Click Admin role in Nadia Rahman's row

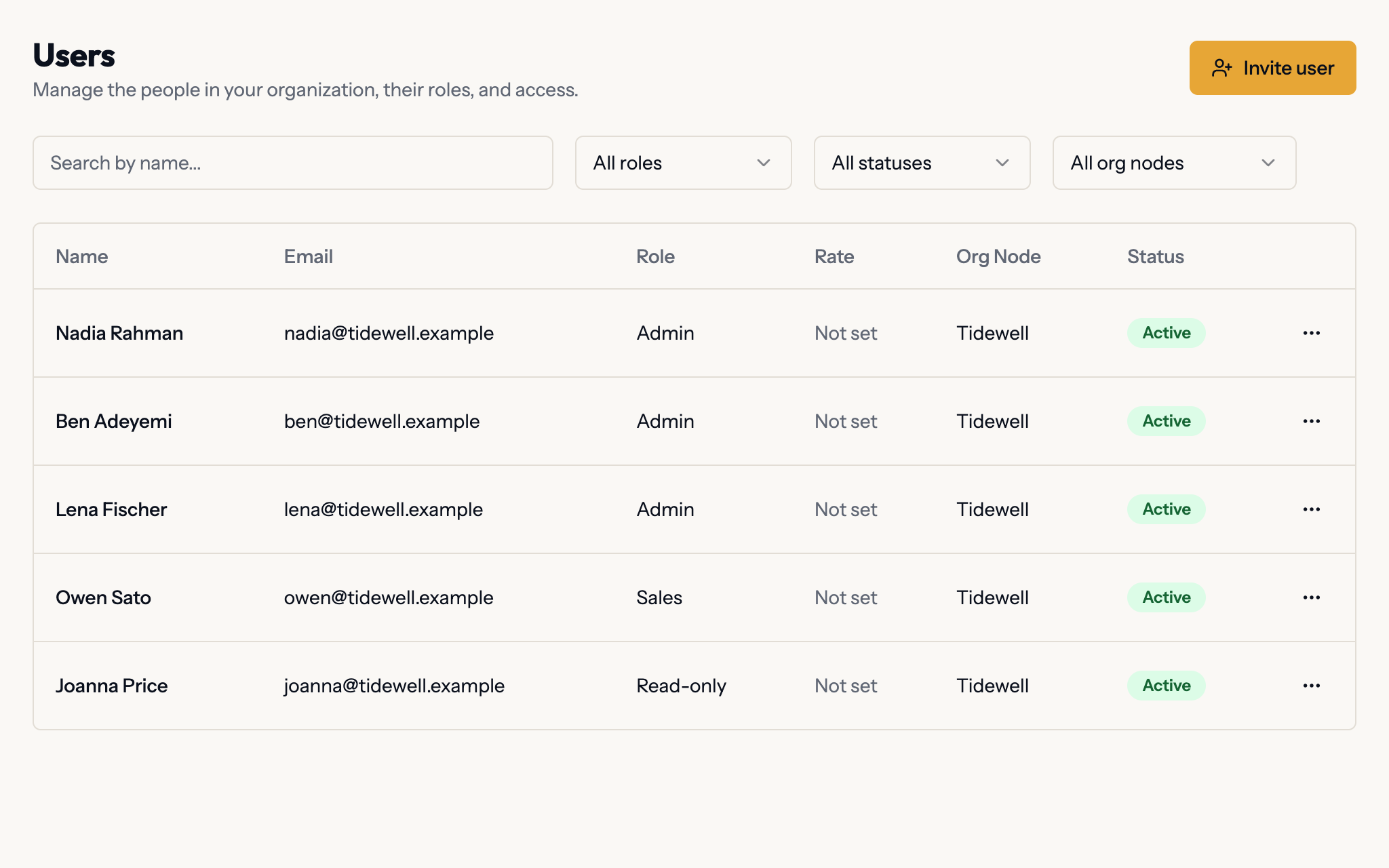point(665,333)
